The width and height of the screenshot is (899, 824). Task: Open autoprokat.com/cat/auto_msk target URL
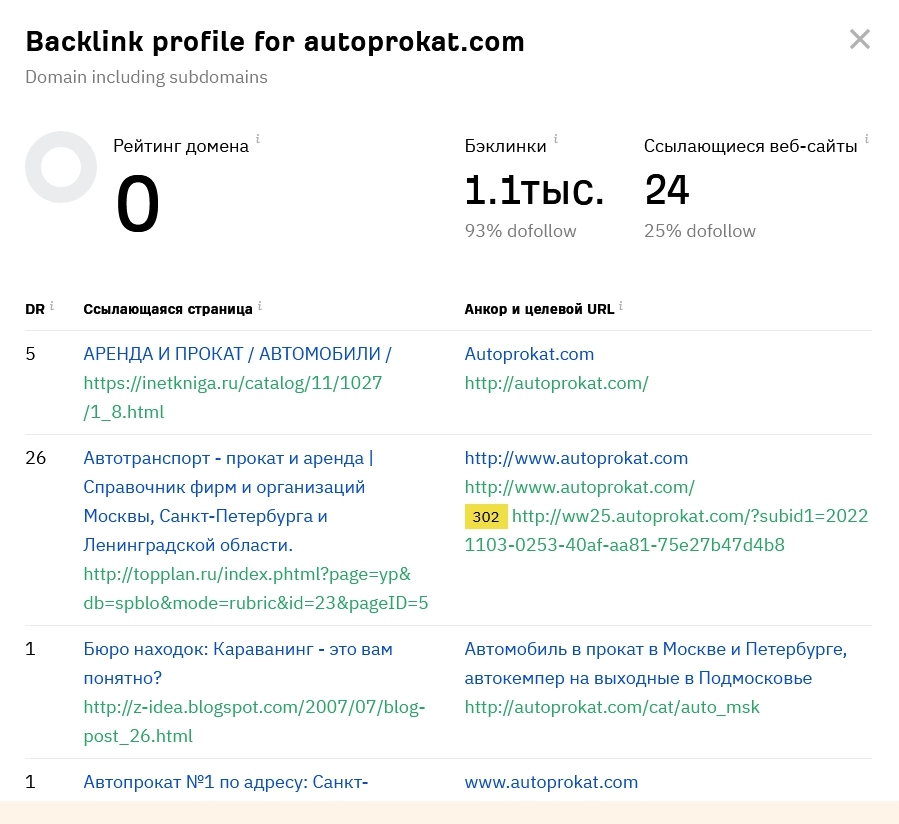612,707
